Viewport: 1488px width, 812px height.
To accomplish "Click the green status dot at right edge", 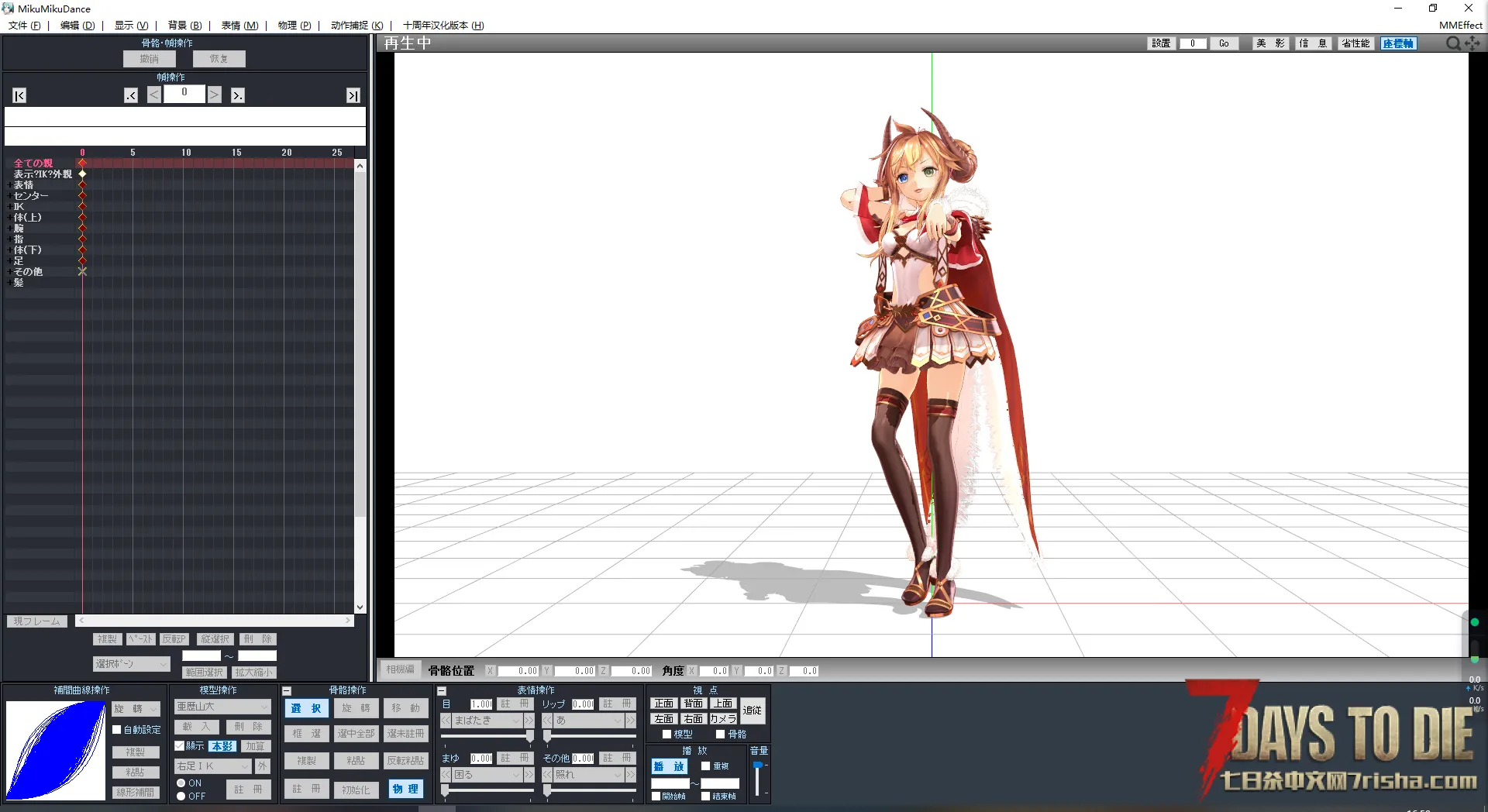I will pyautogui.click(x=1475, y=622).
